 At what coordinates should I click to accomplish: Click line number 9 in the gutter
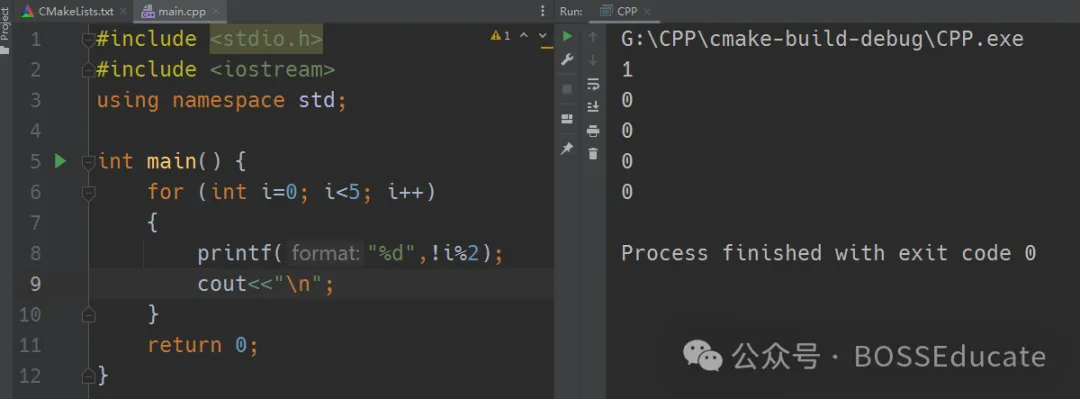point(36,284)
